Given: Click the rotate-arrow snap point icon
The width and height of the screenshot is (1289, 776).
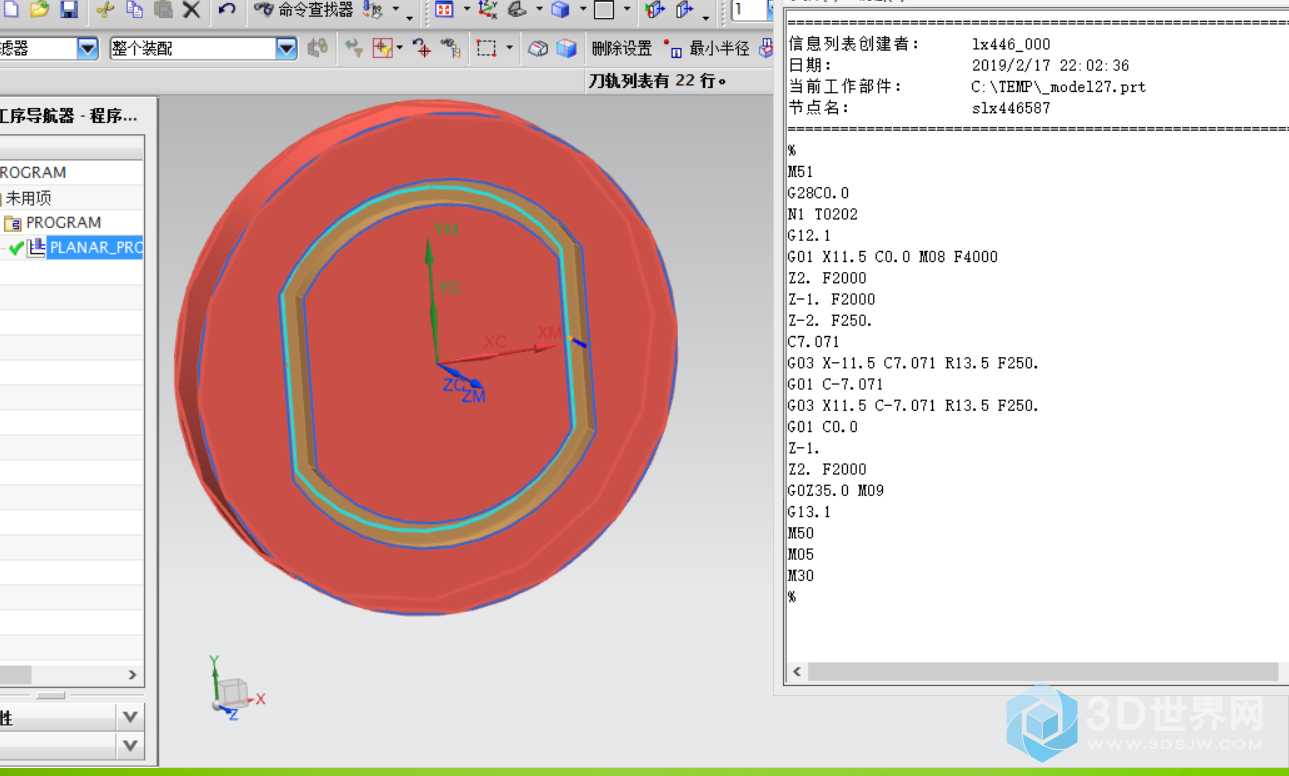Looking at the screenshot, I should coord(422,48).
